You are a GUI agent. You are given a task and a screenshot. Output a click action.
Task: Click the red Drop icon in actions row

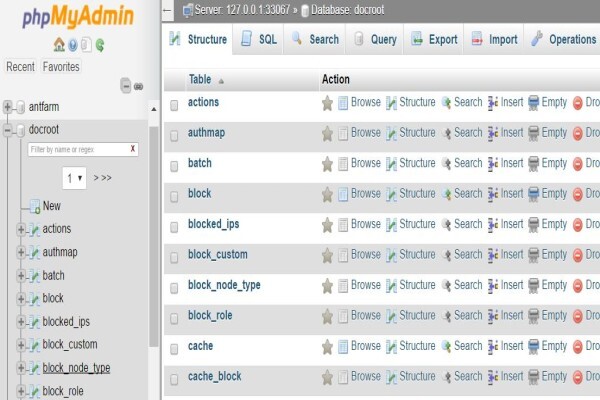coord(577,103)
